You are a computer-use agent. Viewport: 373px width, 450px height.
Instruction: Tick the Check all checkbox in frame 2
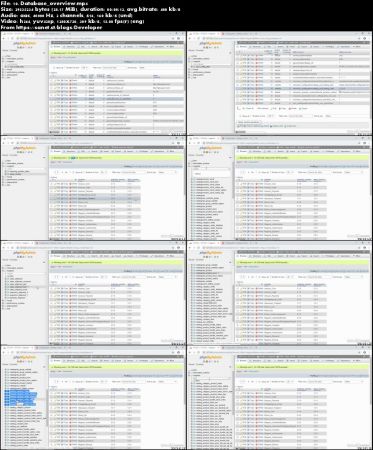[243, 108]
